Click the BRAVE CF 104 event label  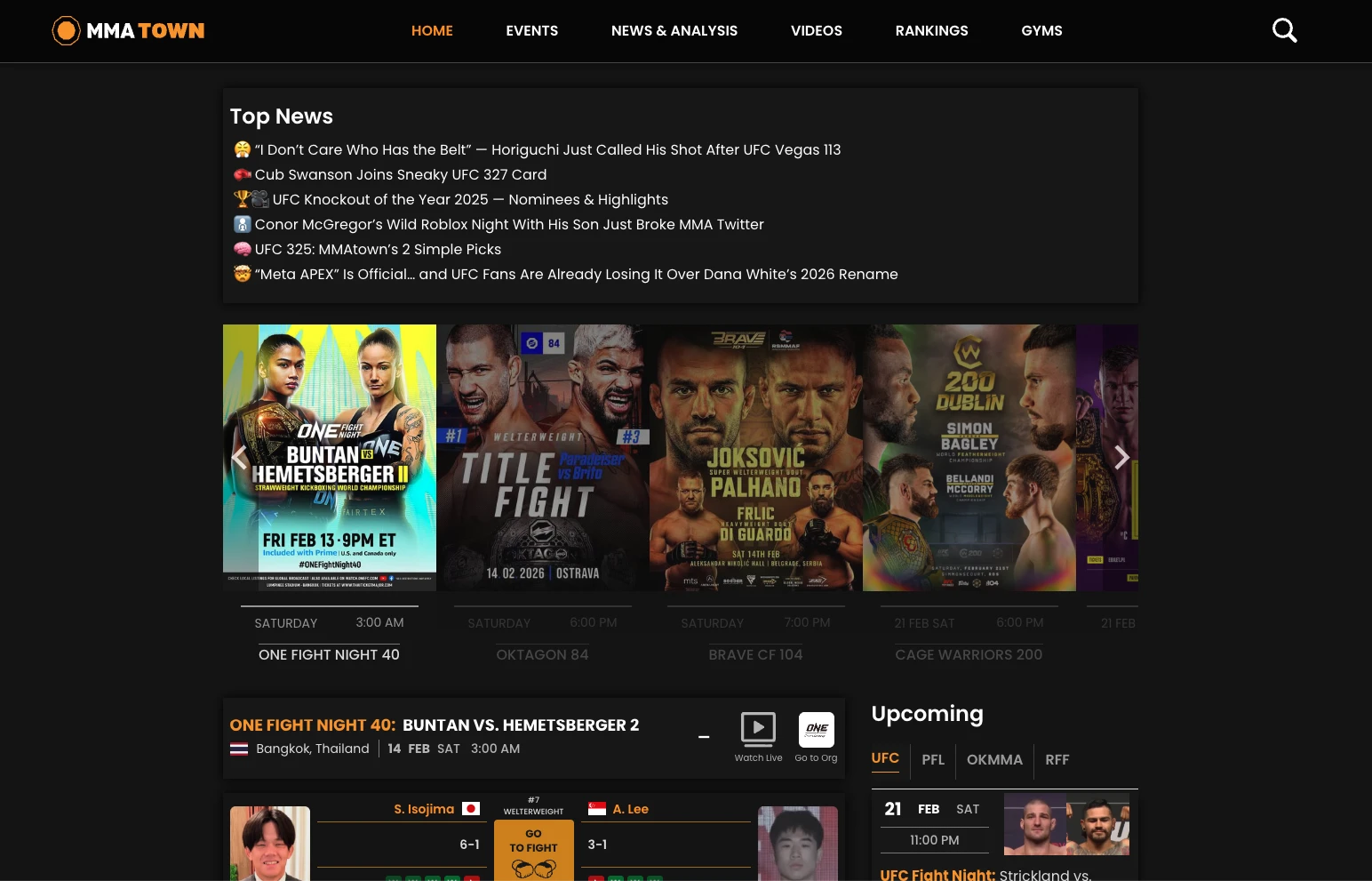coord(755,654)
